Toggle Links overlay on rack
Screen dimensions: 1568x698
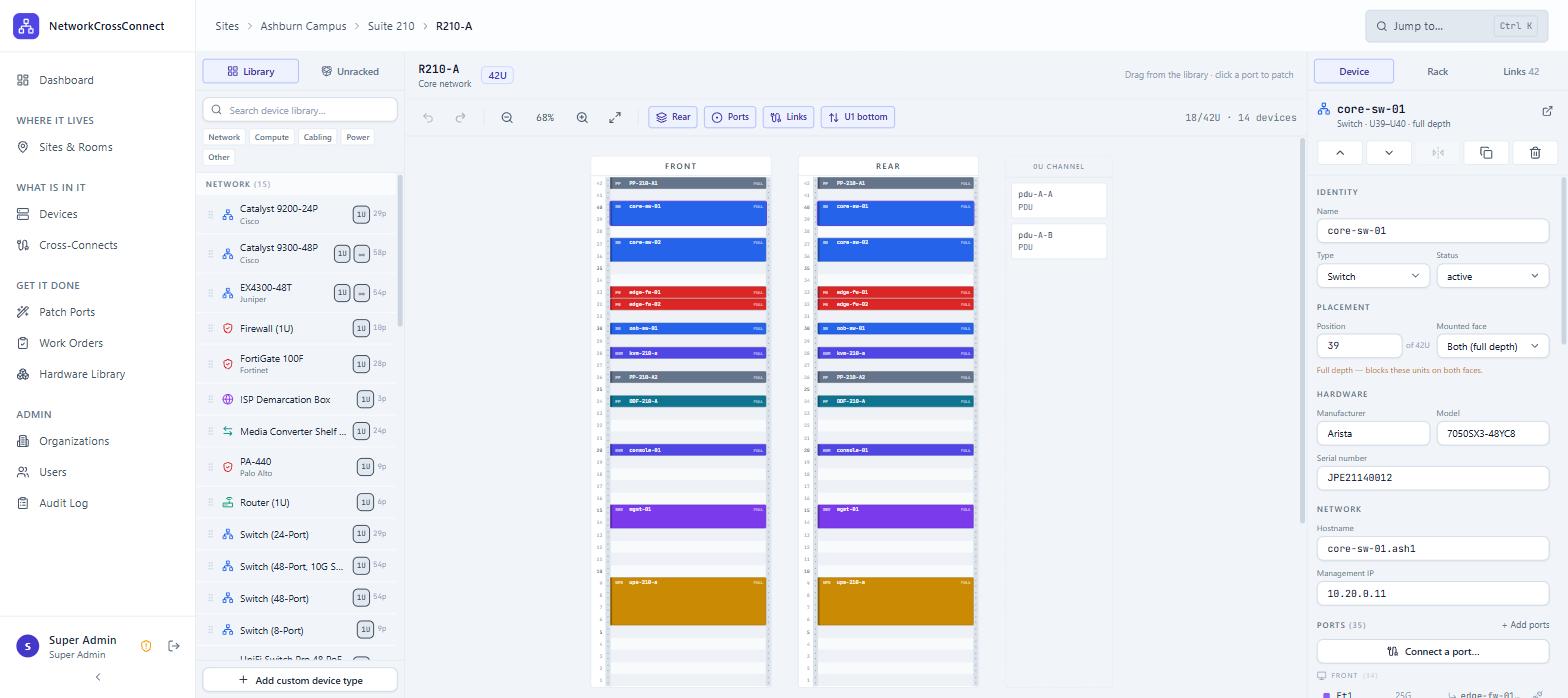coord(788,117)
